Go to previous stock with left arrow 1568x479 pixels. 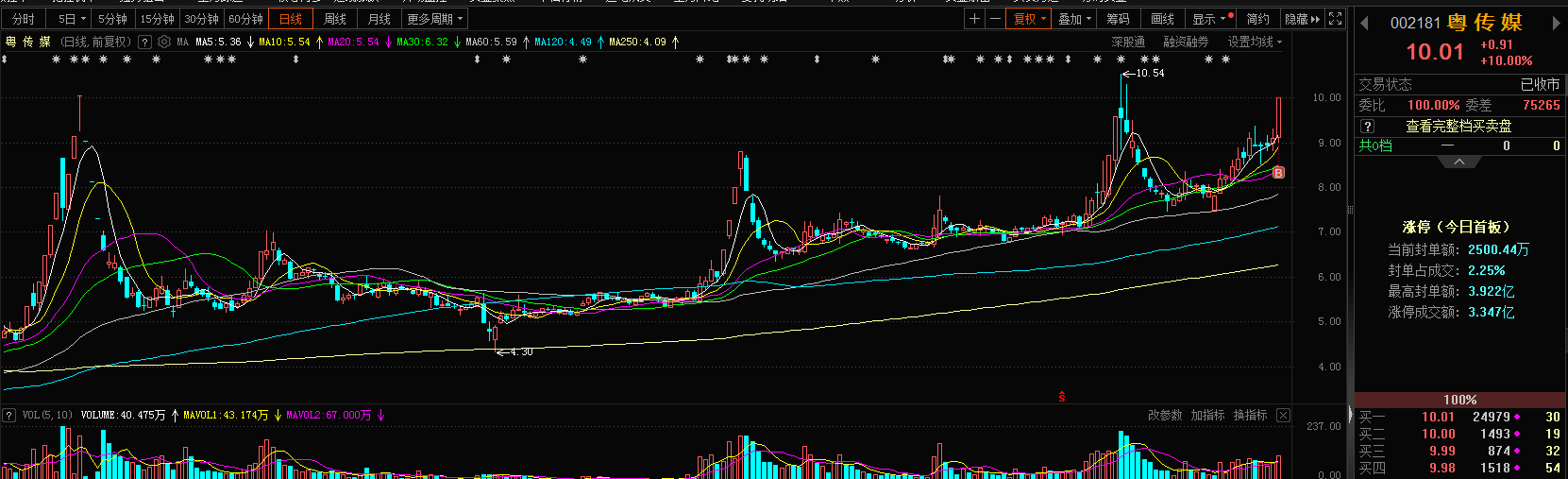point(1364,24)
